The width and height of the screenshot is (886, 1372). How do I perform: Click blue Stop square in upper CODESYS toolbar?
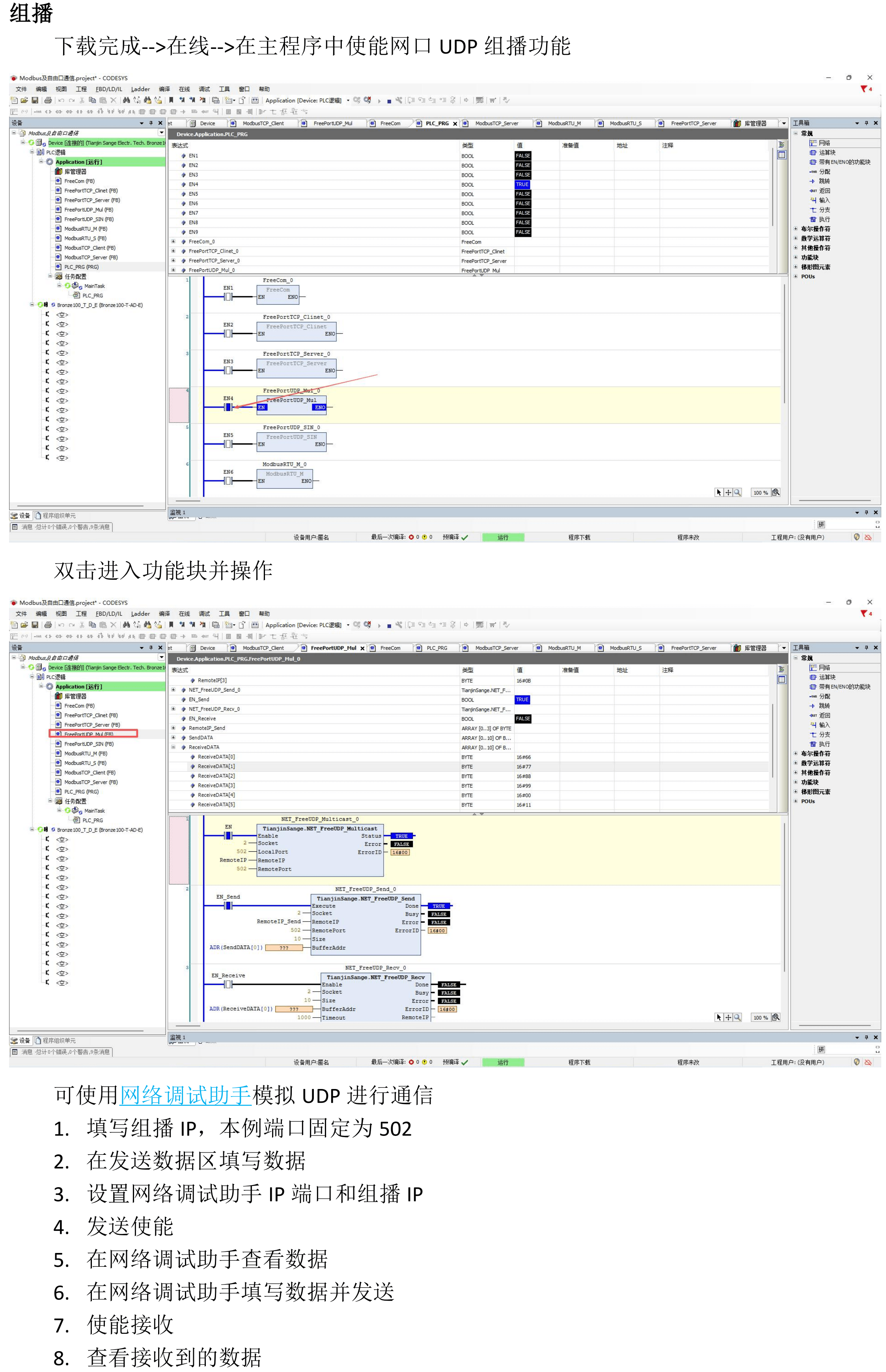pos(389,101)
